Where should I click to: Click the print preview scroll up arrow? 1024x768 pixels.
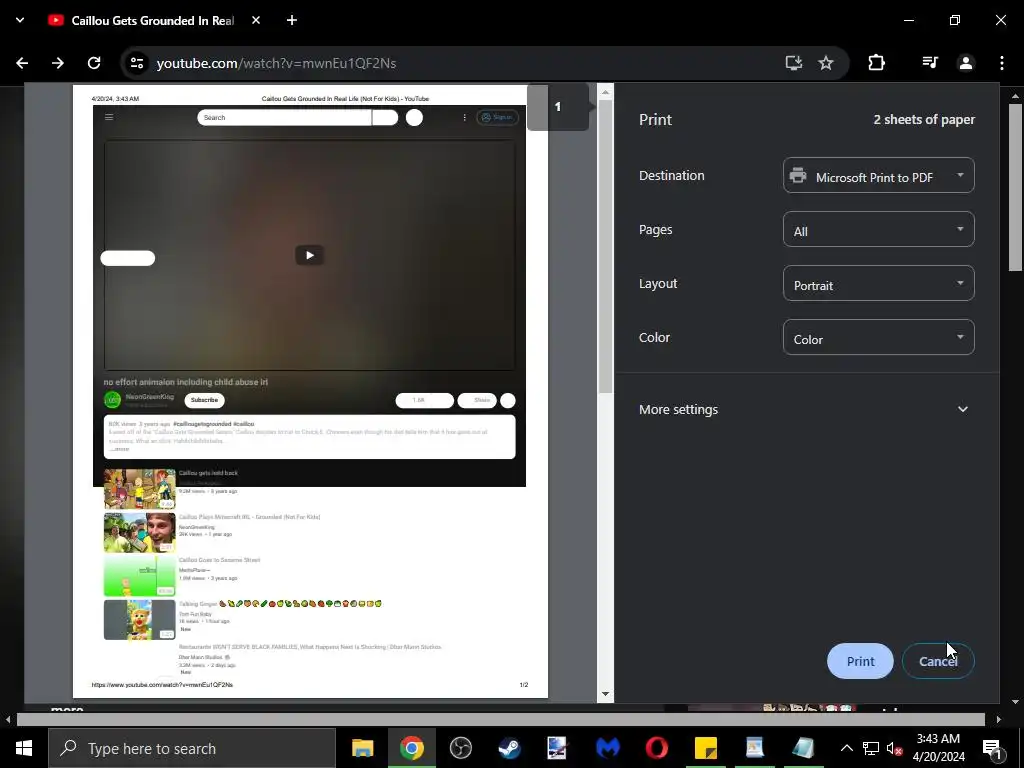(605, 93)
